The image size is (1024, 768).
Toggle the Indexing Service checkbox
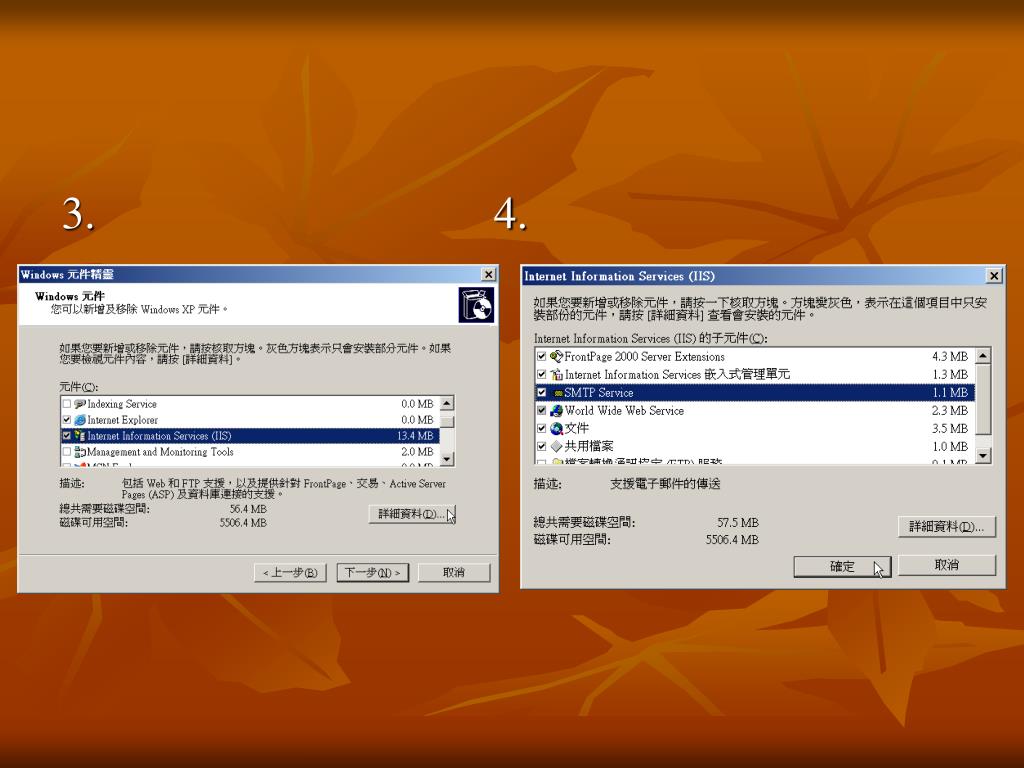[67, 404]
